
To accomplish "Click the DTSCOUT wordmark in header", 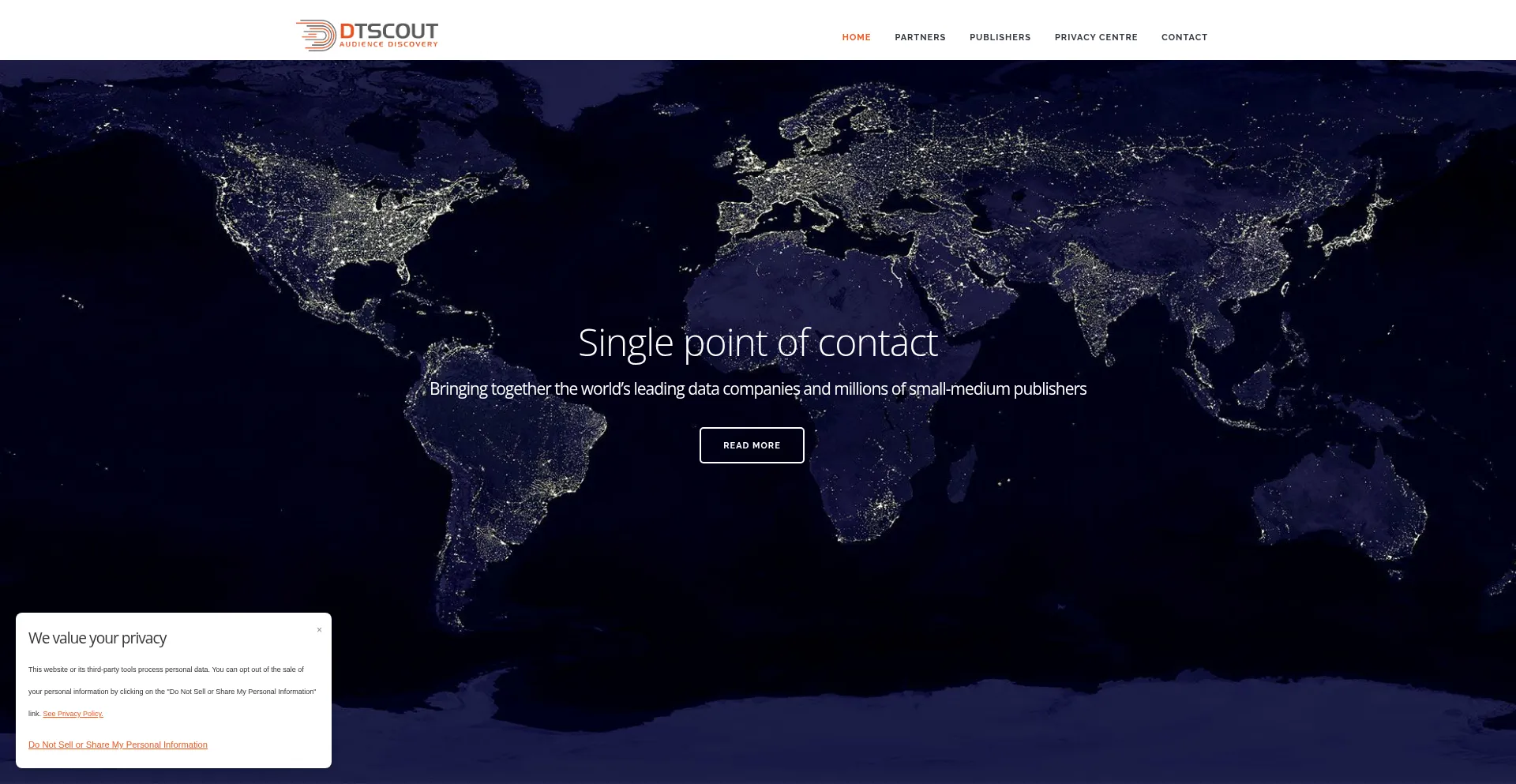I will pos(388,31).
